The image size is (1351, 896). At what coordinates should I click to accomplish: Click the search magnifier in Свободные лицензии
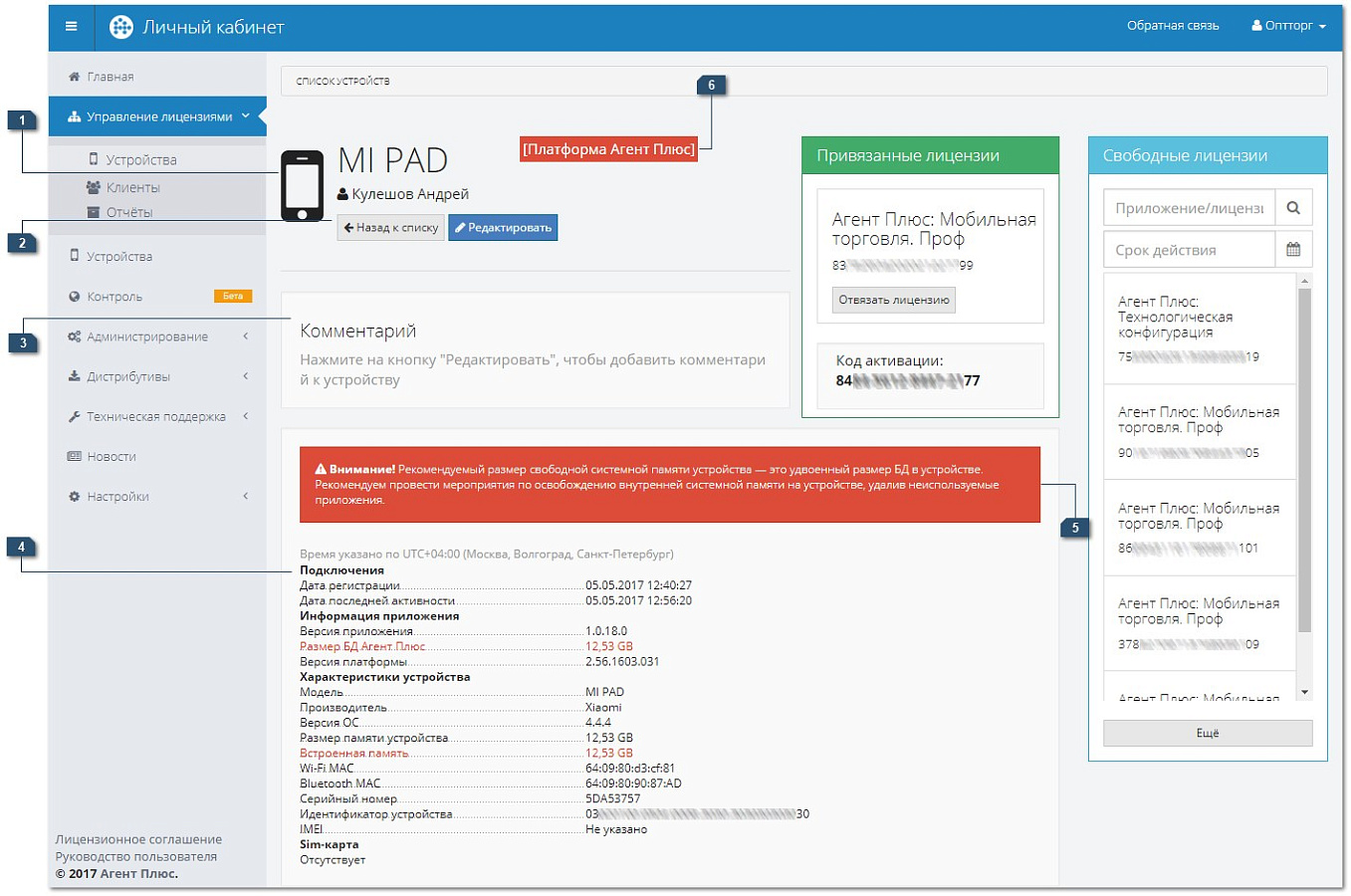(x=1293, y=208)
